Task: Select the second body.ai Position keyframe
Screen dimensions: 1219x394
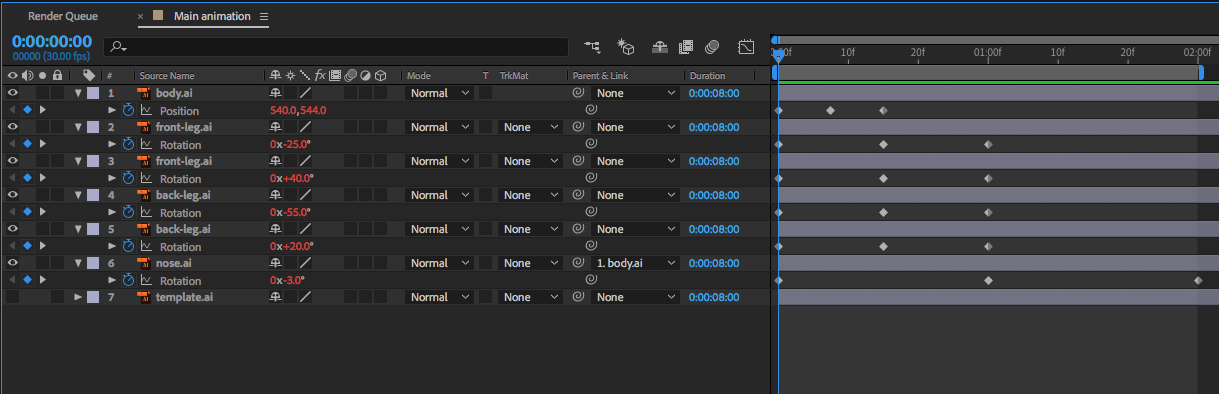Action: [830, 110]
